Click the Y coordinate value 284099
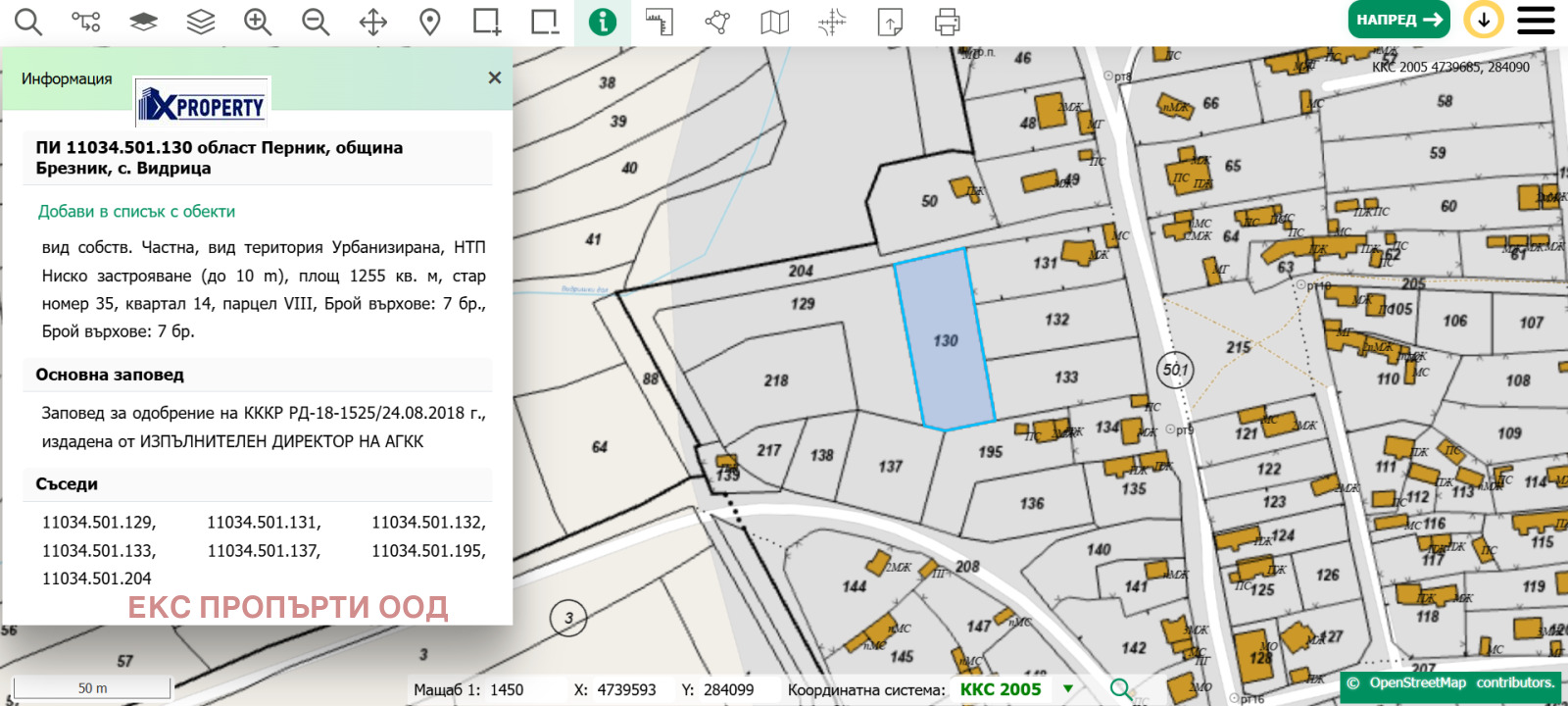 click(729, 689)
